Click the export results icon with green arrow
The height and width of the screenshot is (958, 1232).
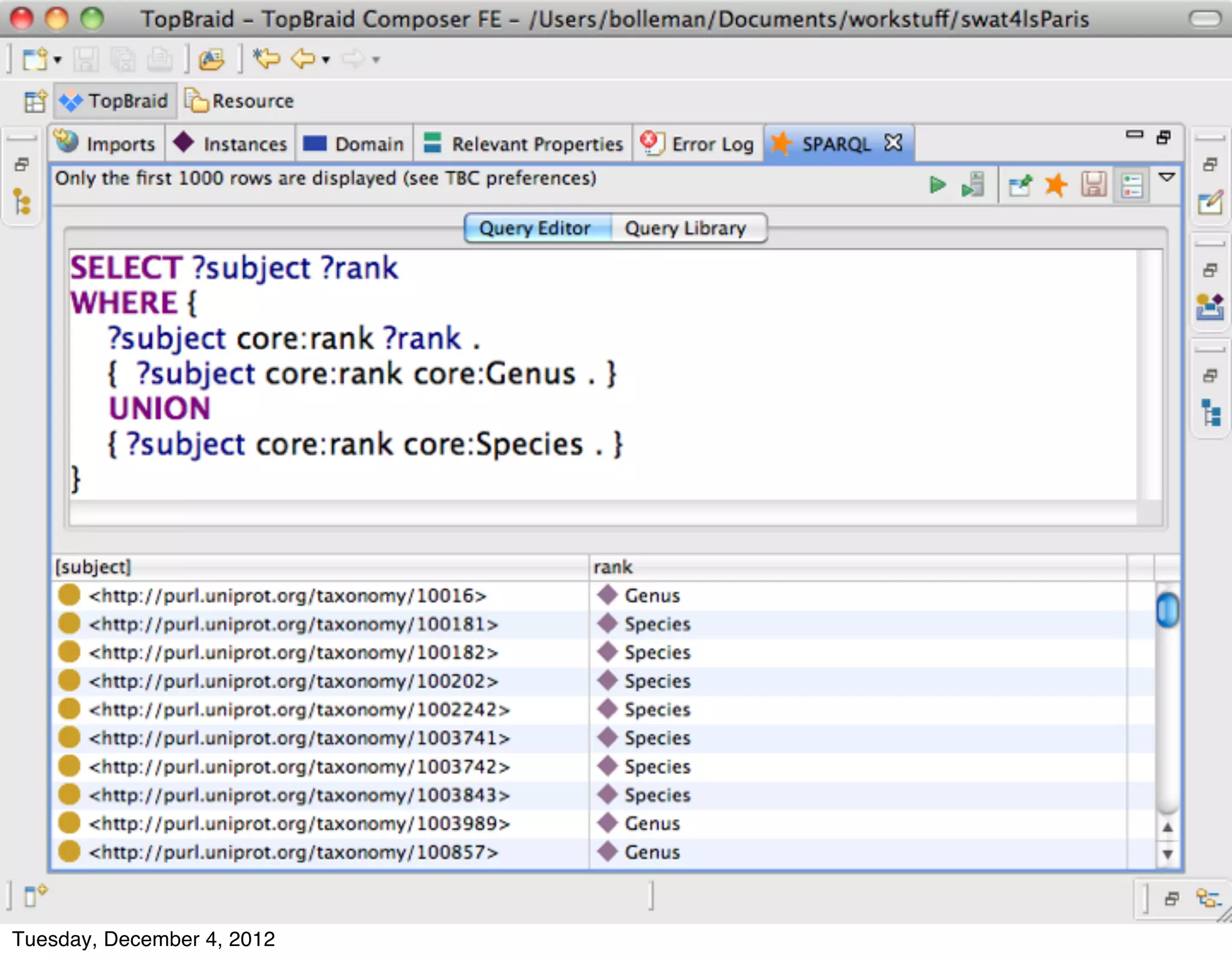click(1020, 185)
